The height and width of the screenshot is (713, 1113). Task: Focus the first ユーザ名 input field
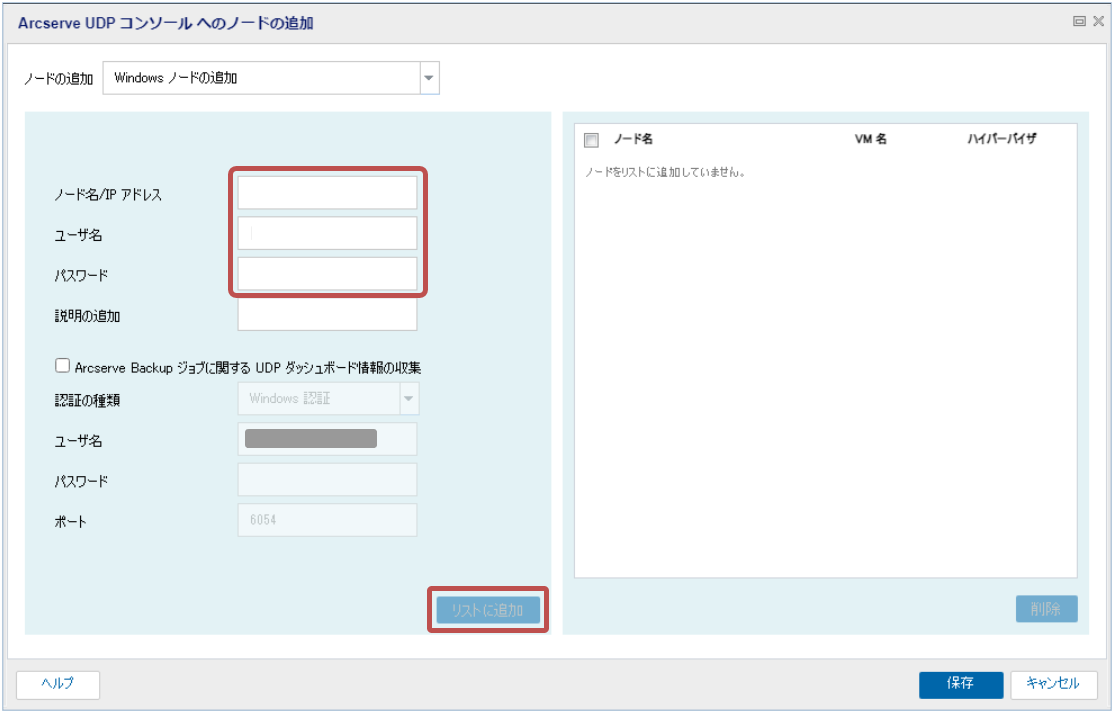(327, 234)
